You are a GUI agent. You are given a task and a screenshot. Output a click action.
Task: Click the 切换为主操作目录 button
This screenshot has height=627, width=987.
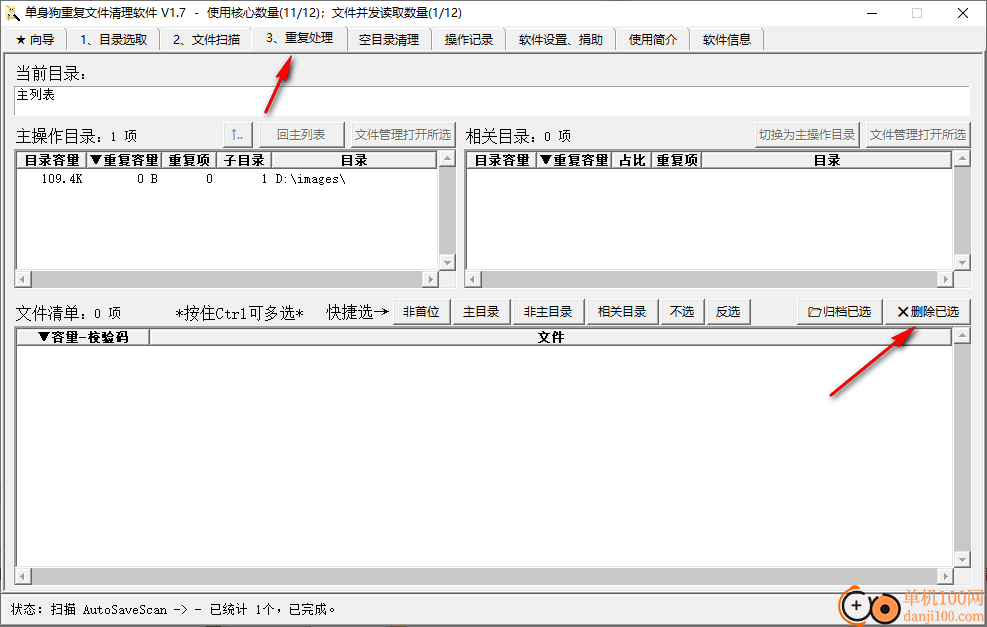click(x=807, y=135)
